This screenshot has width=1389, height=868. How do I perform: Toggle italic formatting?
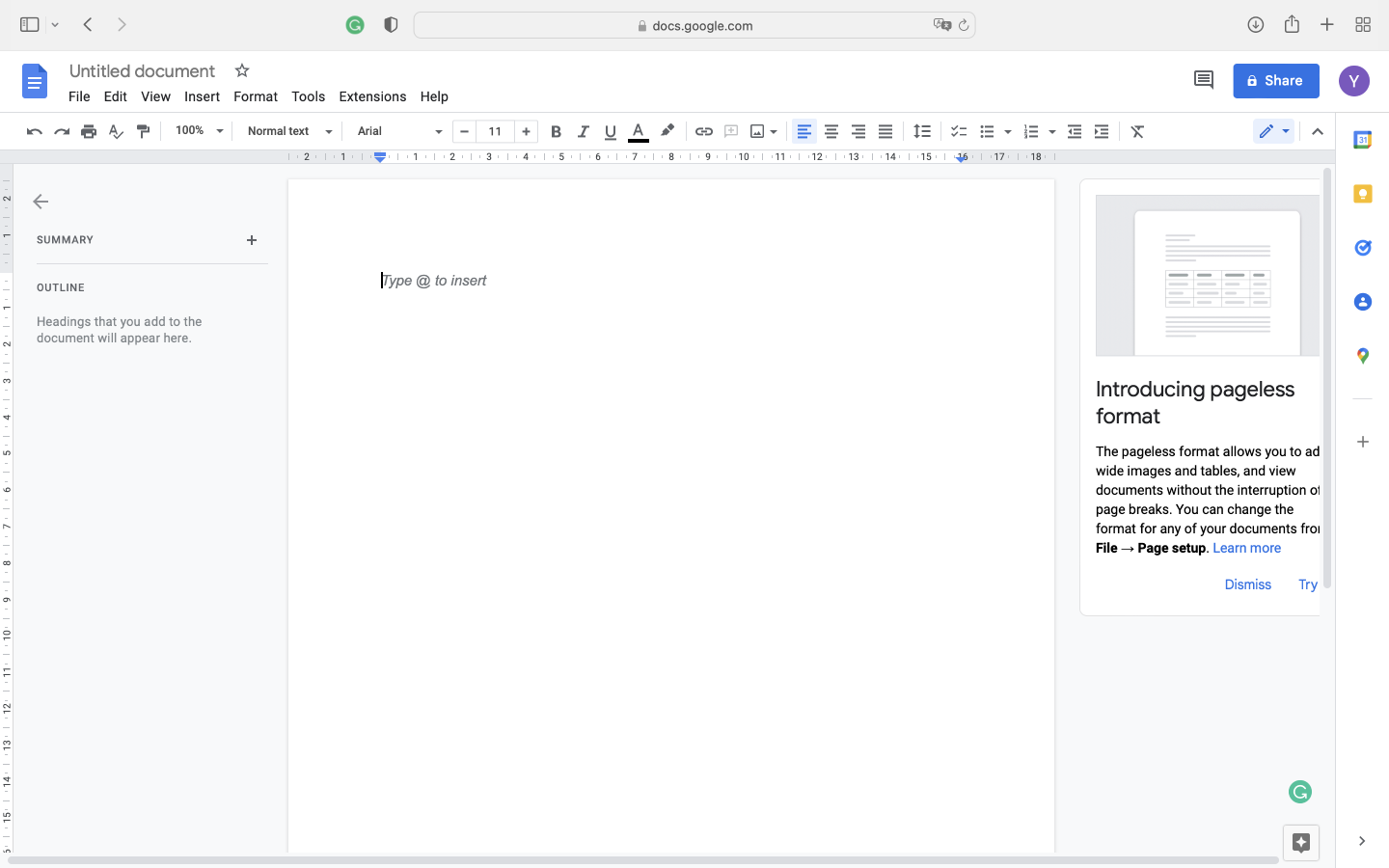[584, 131]
